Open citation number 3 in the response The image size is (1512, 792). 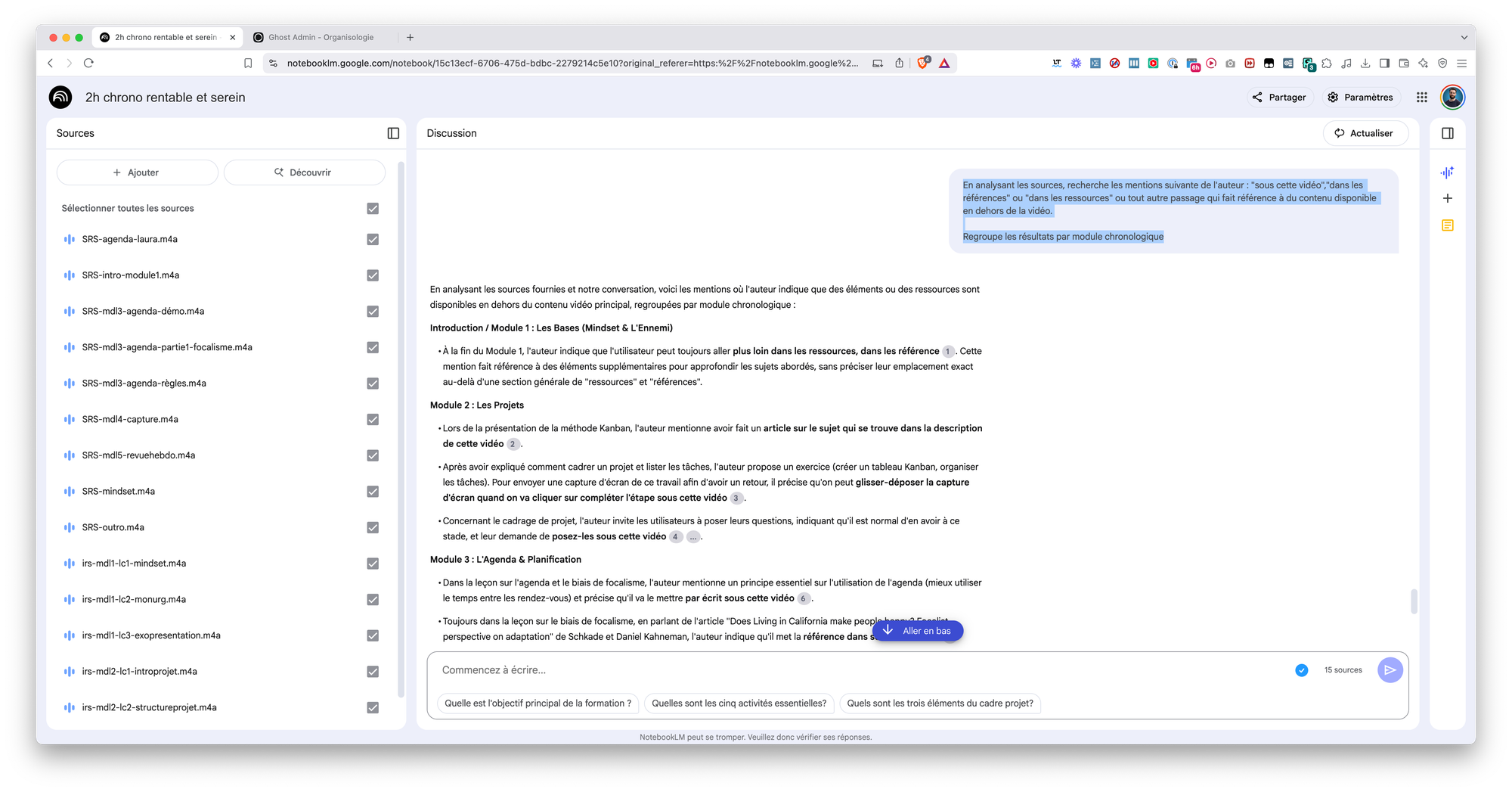736,498
